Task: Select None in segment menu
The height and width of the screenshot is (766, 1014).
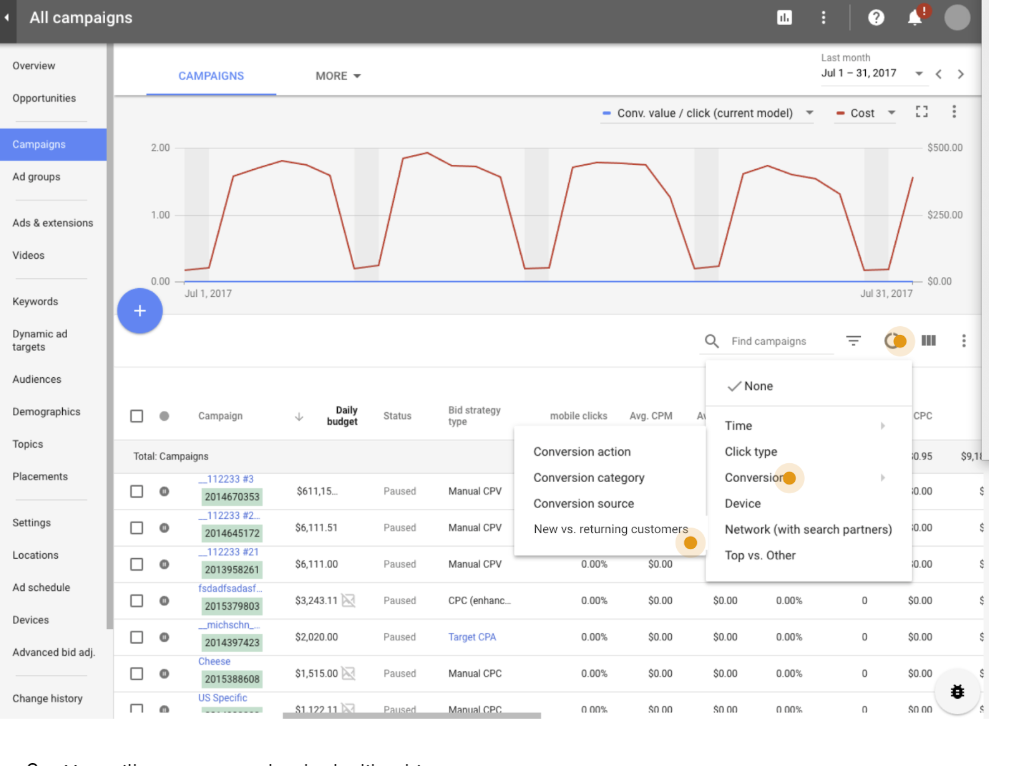Action: [x=808, y=386]
